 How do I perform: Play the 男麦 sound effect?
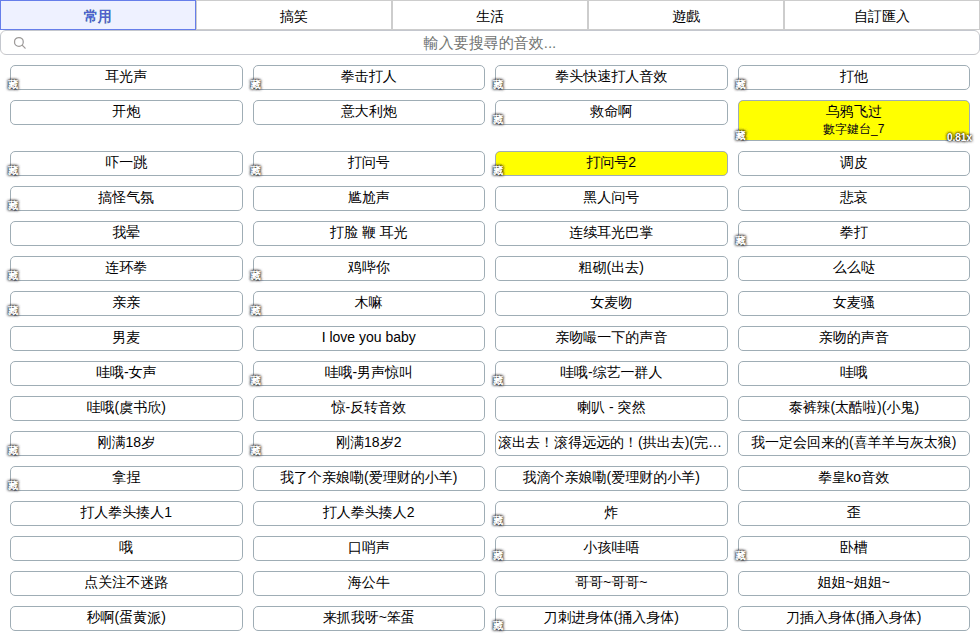pos(126,339)
